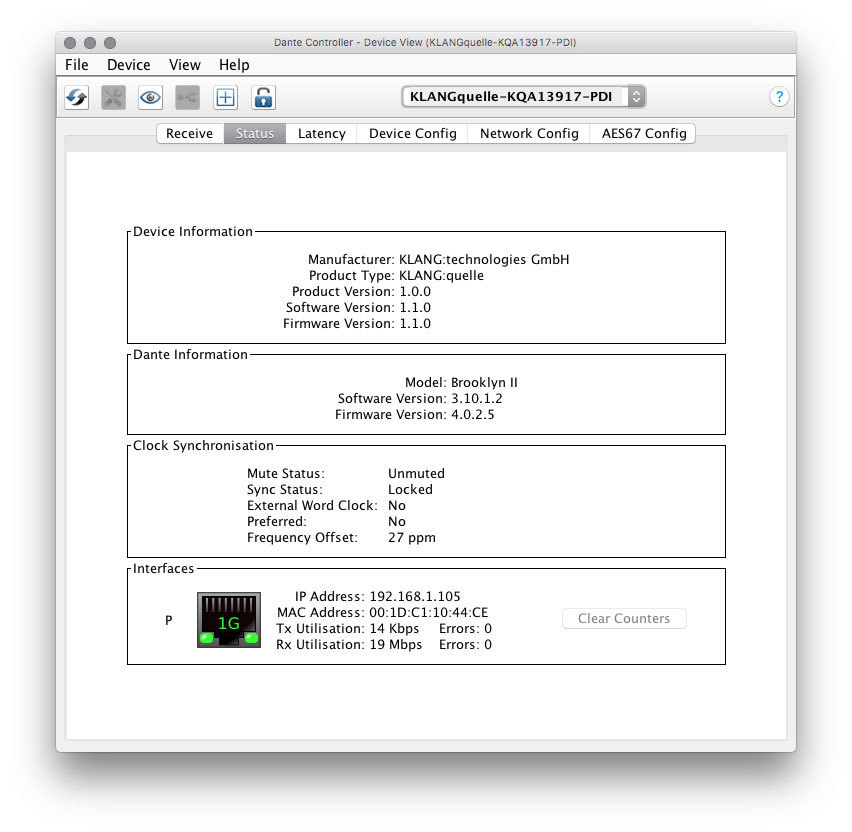Click the 1G Ethernet port icon
Viewport: 852px width, 832px height.
pyautogui.click(x=229, y=620)
